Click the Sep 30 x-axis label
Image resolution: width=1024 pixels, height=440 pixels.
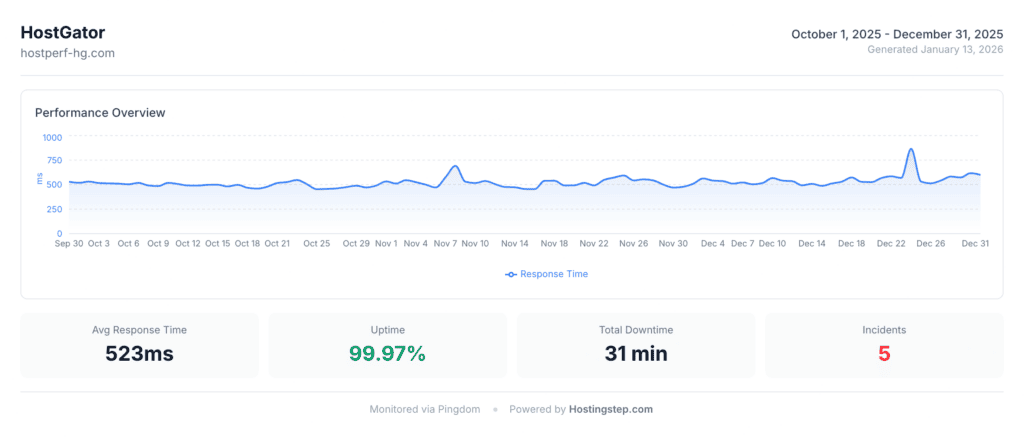69,243
